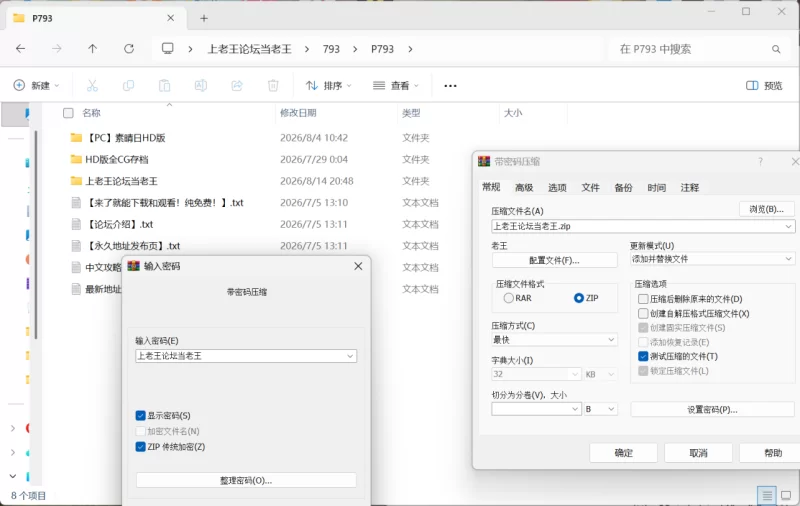
Task: Click the Delete trash icon
Action: pyautogui.click(x=273, y=86)
